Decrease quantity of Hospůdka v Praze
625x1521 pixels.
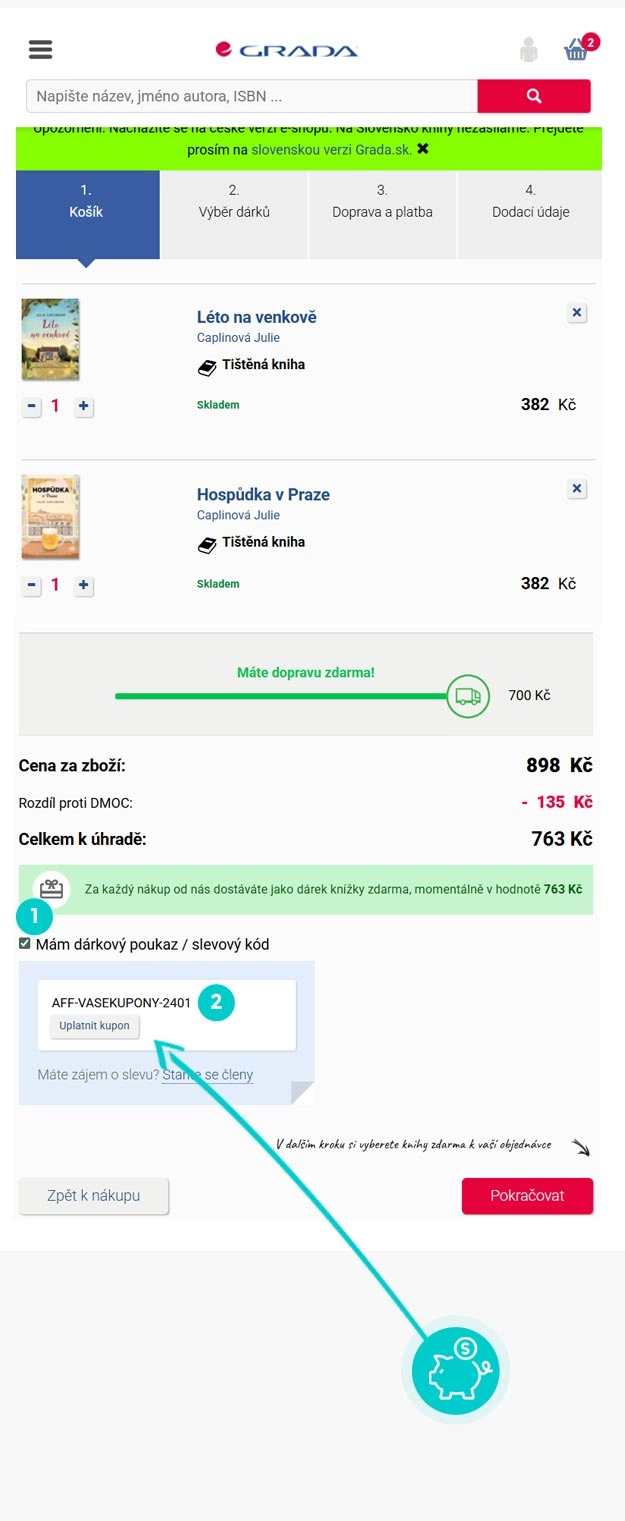[32, 585]
